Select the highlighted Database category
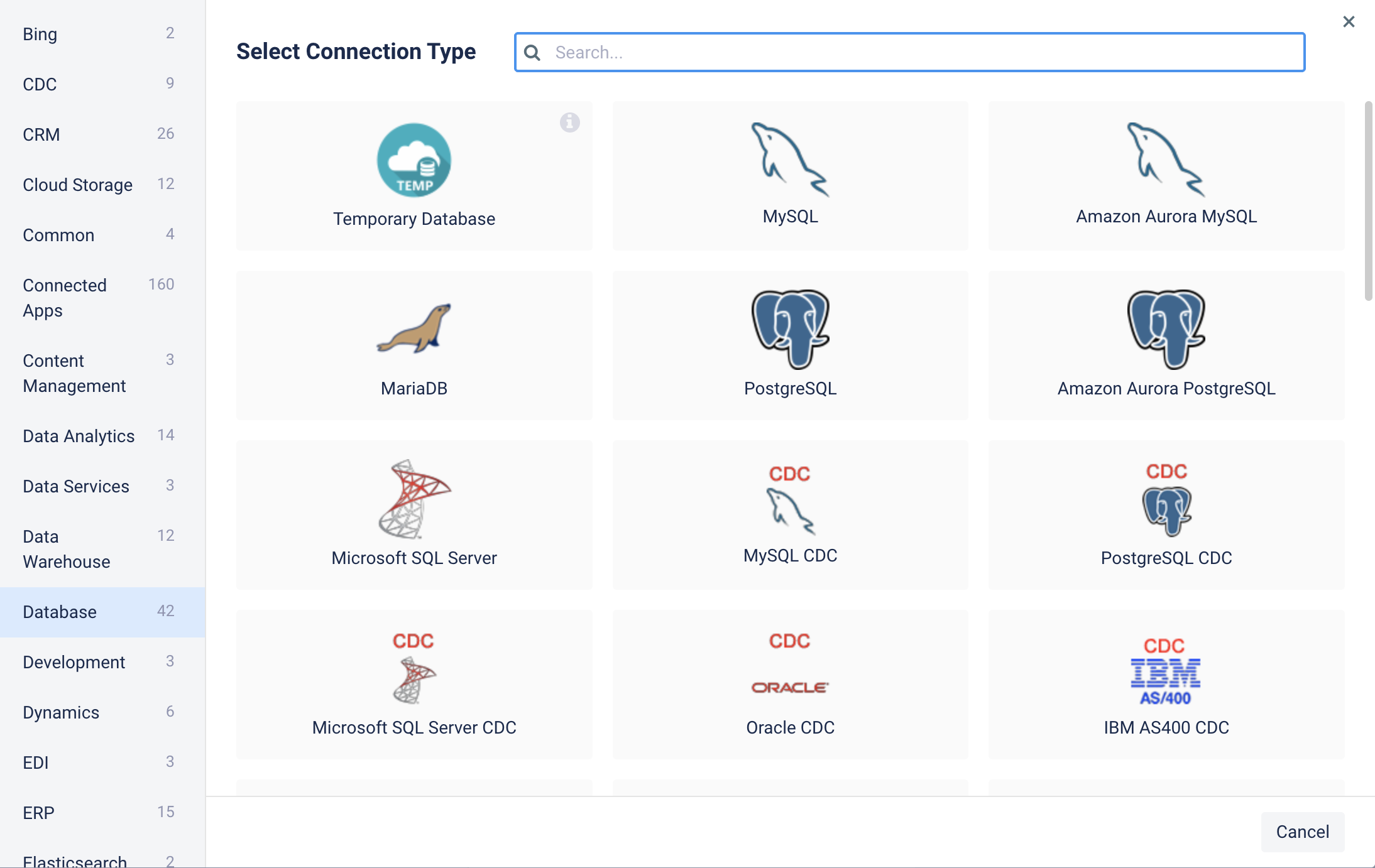This screenshot has height=868, width=1375. tap(102, 612)
